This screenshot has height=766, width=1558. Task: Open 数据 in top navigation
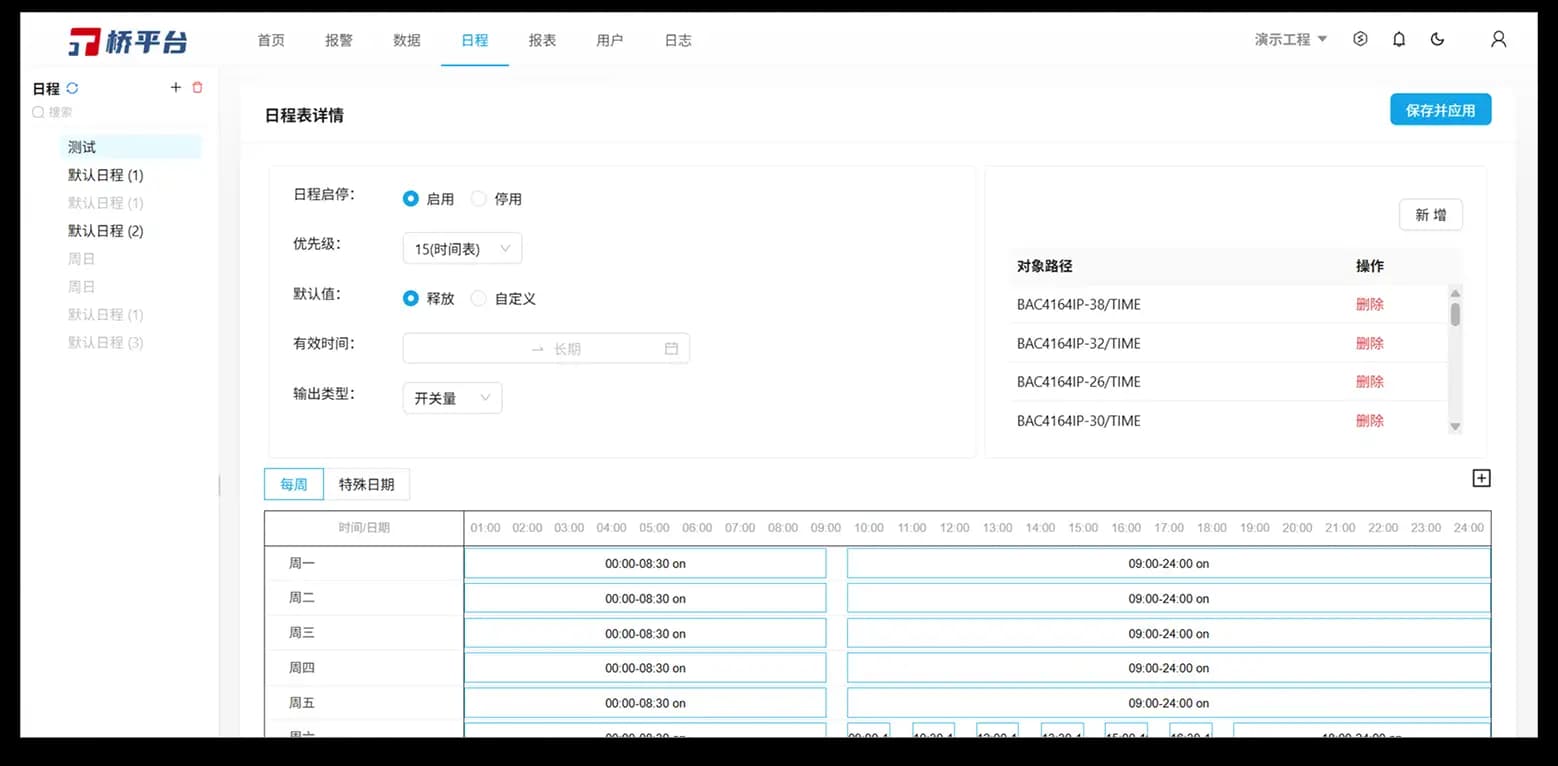(x=407, y=40)
